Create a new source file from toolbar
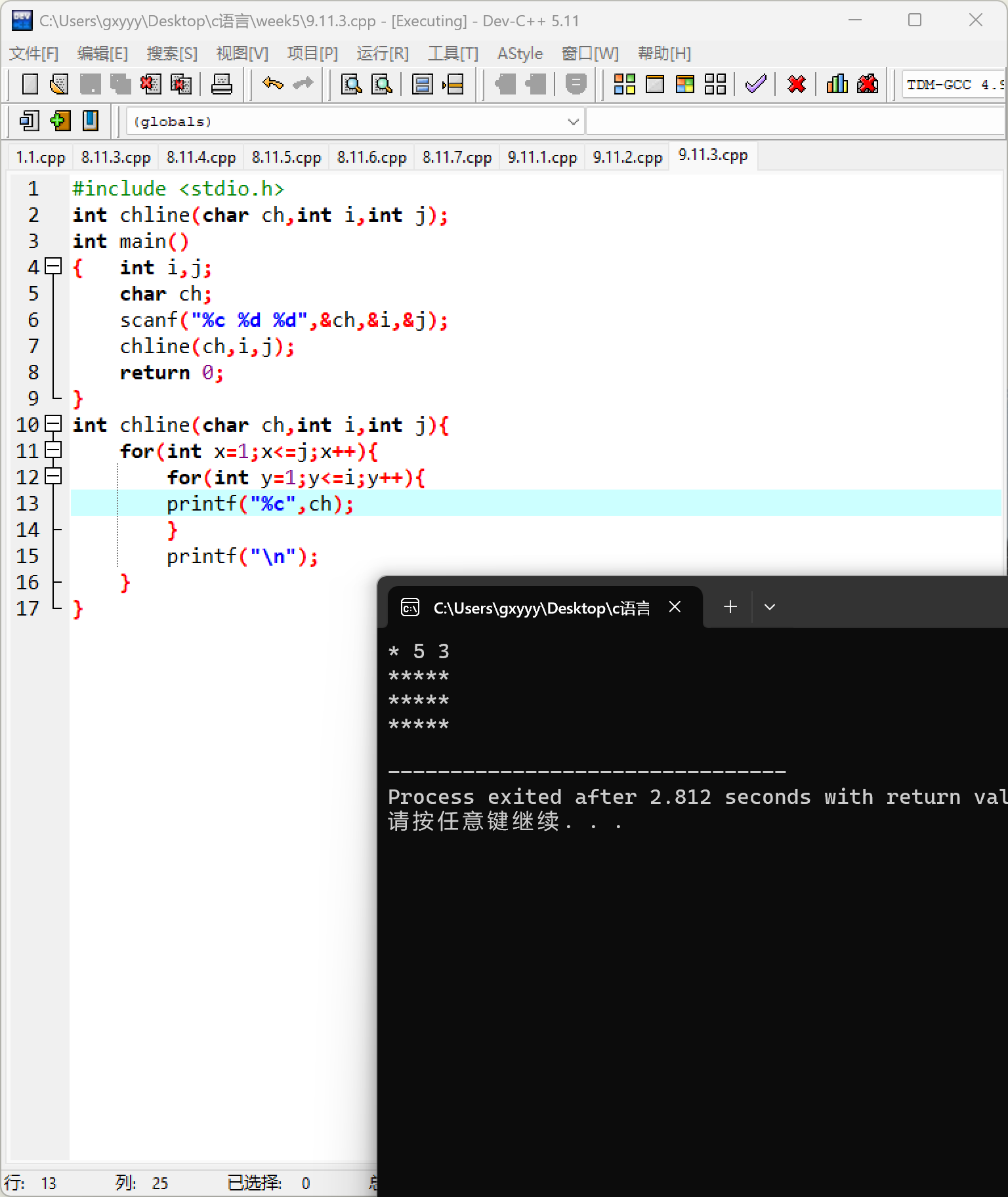Viewport: 1008px width, 1197px height. 30,84
